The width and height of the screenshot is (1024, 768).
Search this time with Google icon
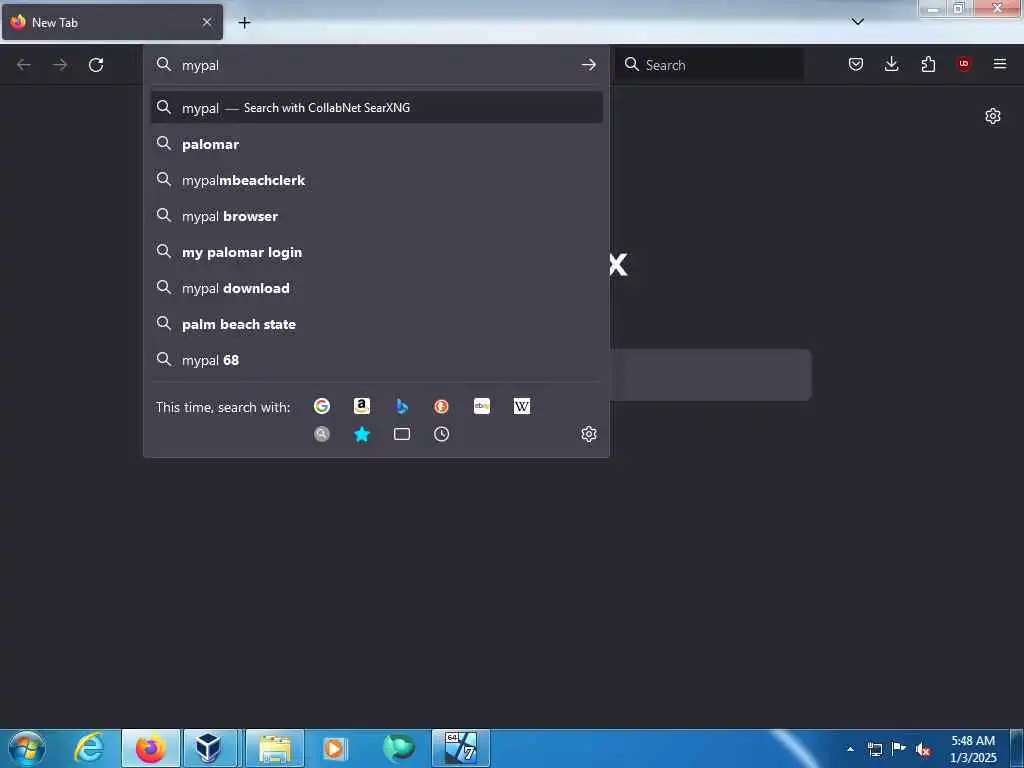[322, 406]
